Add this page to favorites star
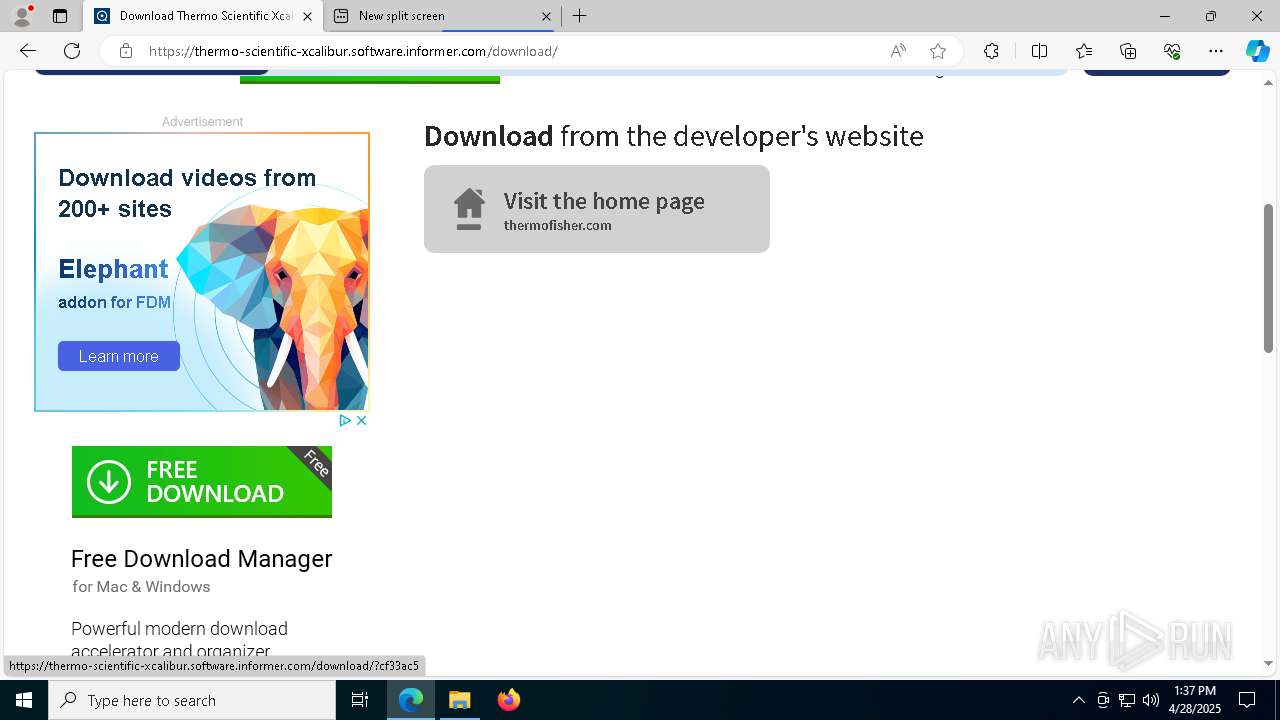This screenshot has width=1280, height=720. coord(938,51)
